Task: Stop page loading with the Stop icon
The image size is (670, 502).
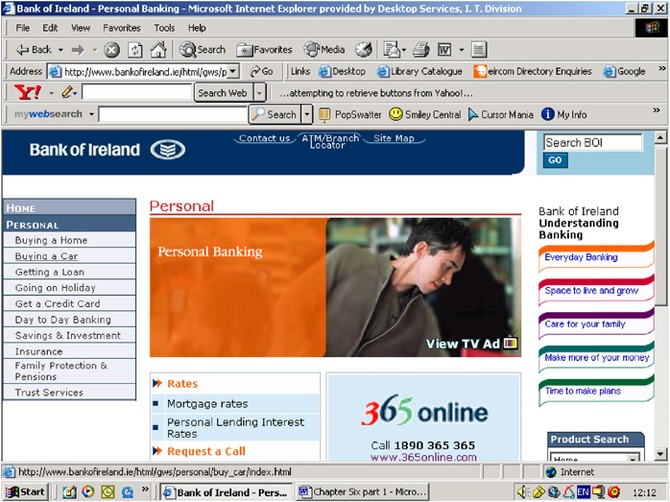Action: (112, 50)
